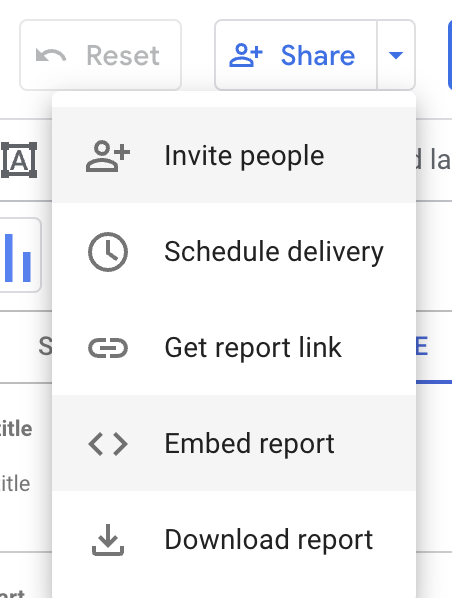The image size is (452, 598).
Task: Choose Embed report from the menu
Action: click(x=234, y=443)
